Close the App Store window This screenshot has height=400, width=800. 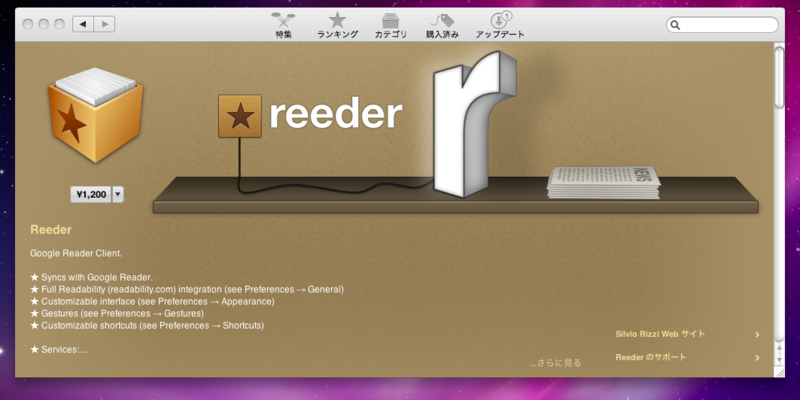point(28,24)
